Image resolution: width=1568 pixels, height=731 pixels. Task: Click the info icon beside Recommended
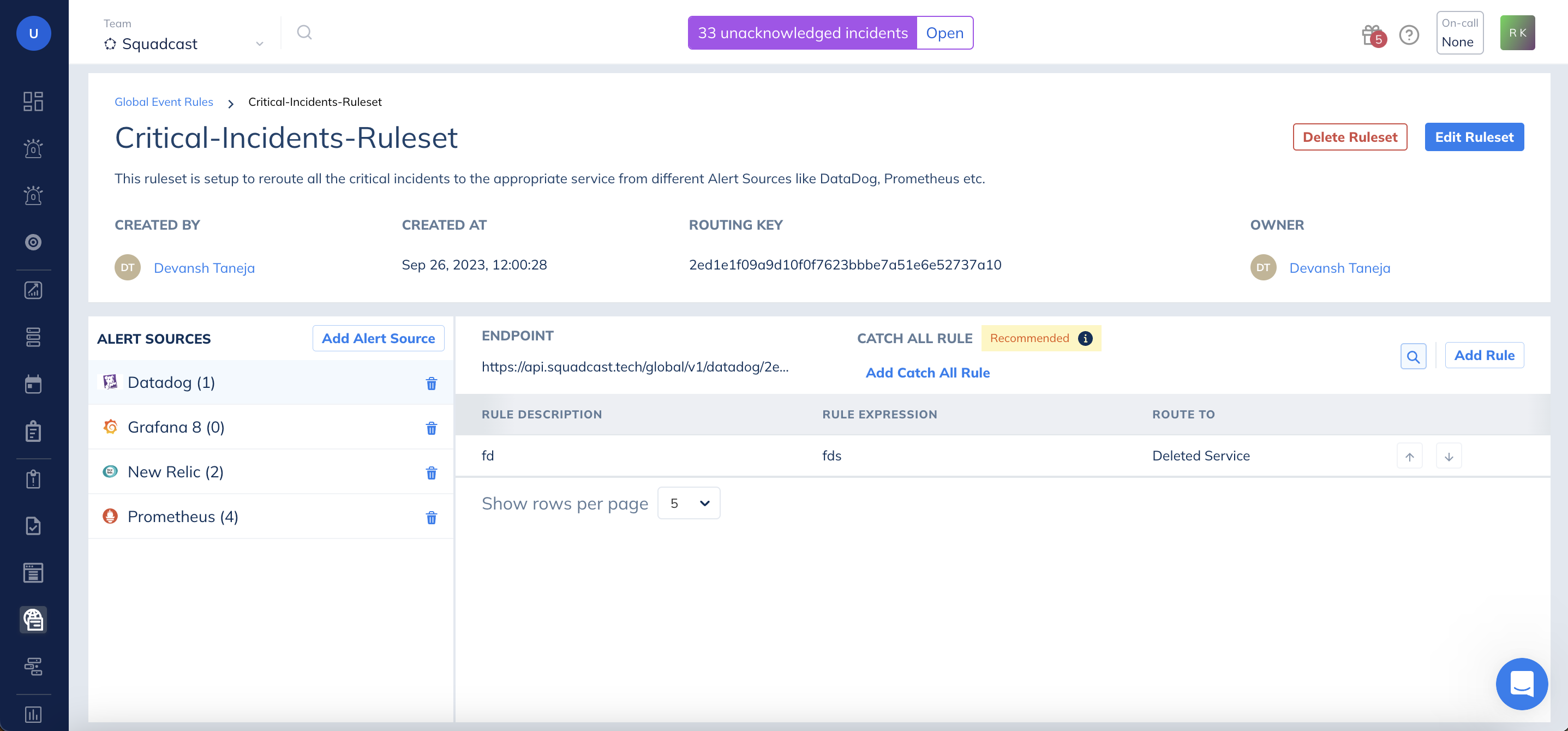1085,338
